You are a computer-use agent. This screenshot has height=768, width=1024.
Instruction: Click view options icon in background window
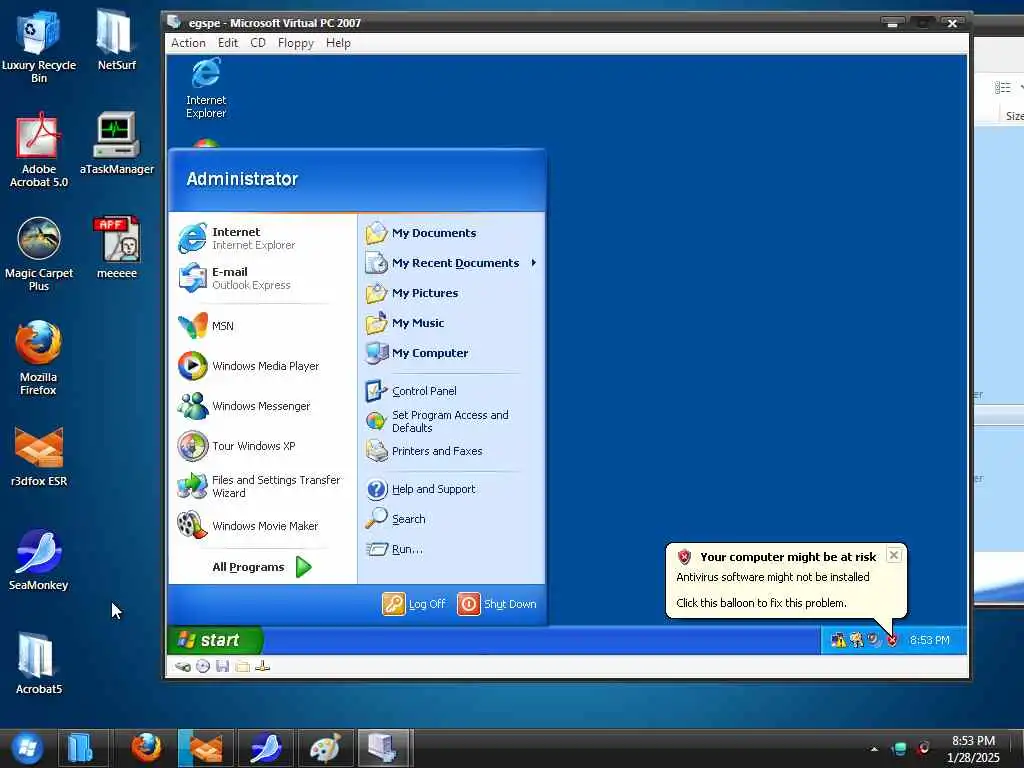pyautogui.click(x=1002, y=88)
